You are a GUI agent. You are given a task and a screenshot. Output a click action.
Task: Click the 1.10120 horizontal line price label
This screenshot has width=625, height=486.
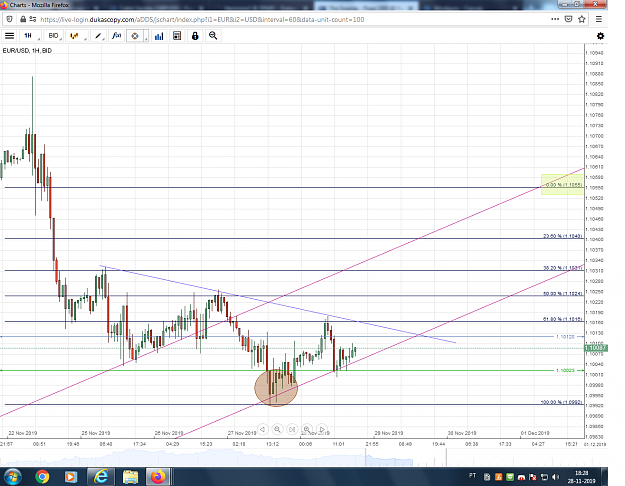click(565, 337)
